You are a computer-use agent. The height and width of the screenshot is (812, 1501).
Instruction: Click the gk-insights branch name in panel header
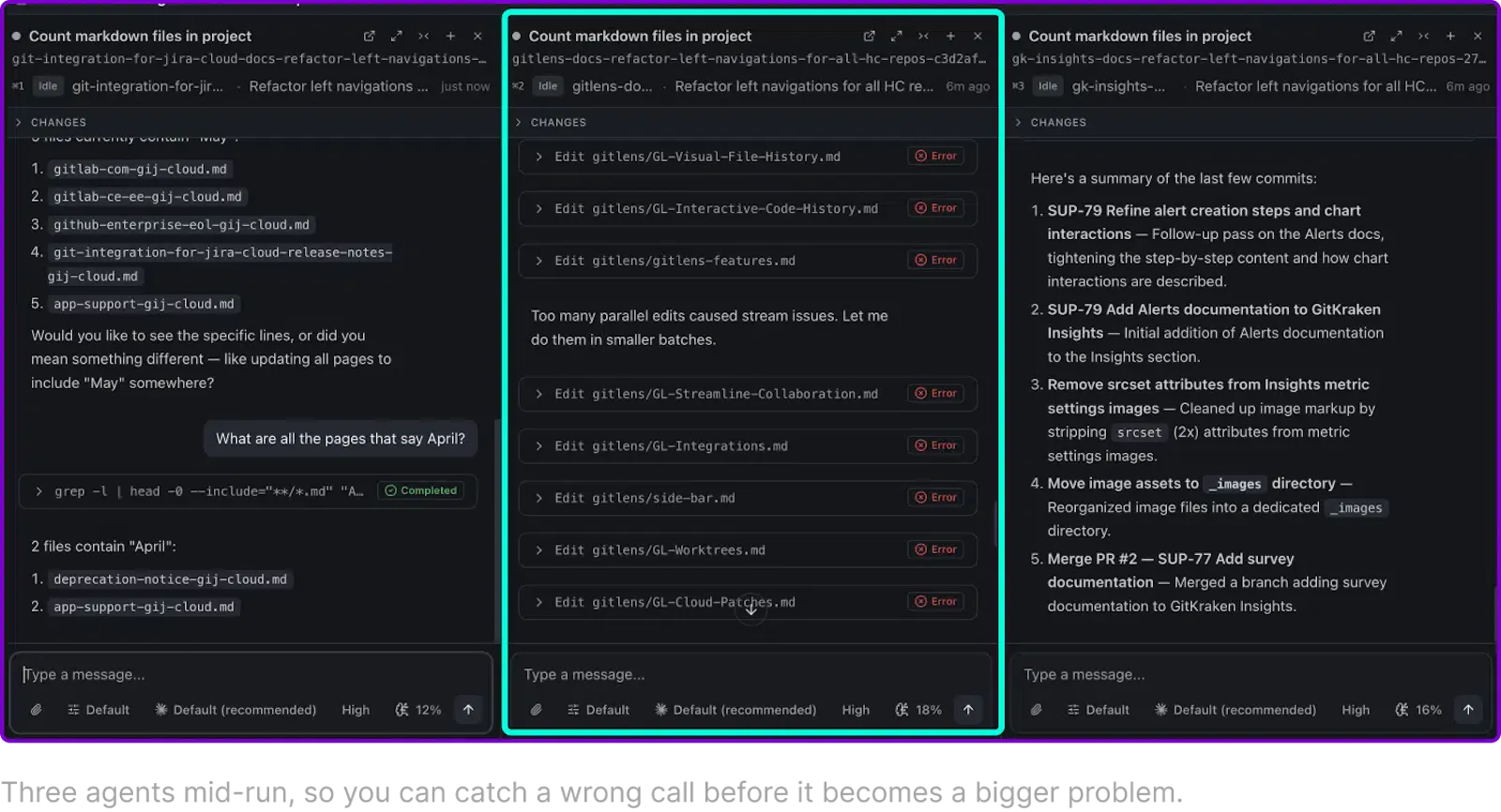1118,86
